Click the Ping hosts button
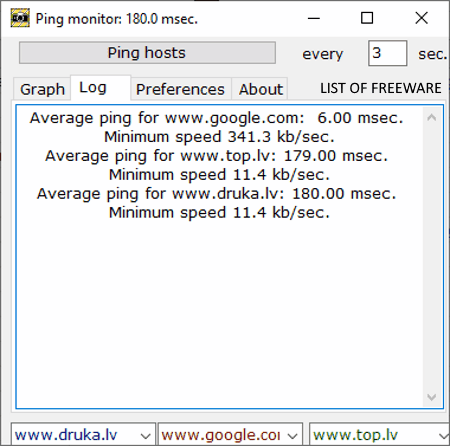 (147, 53)
